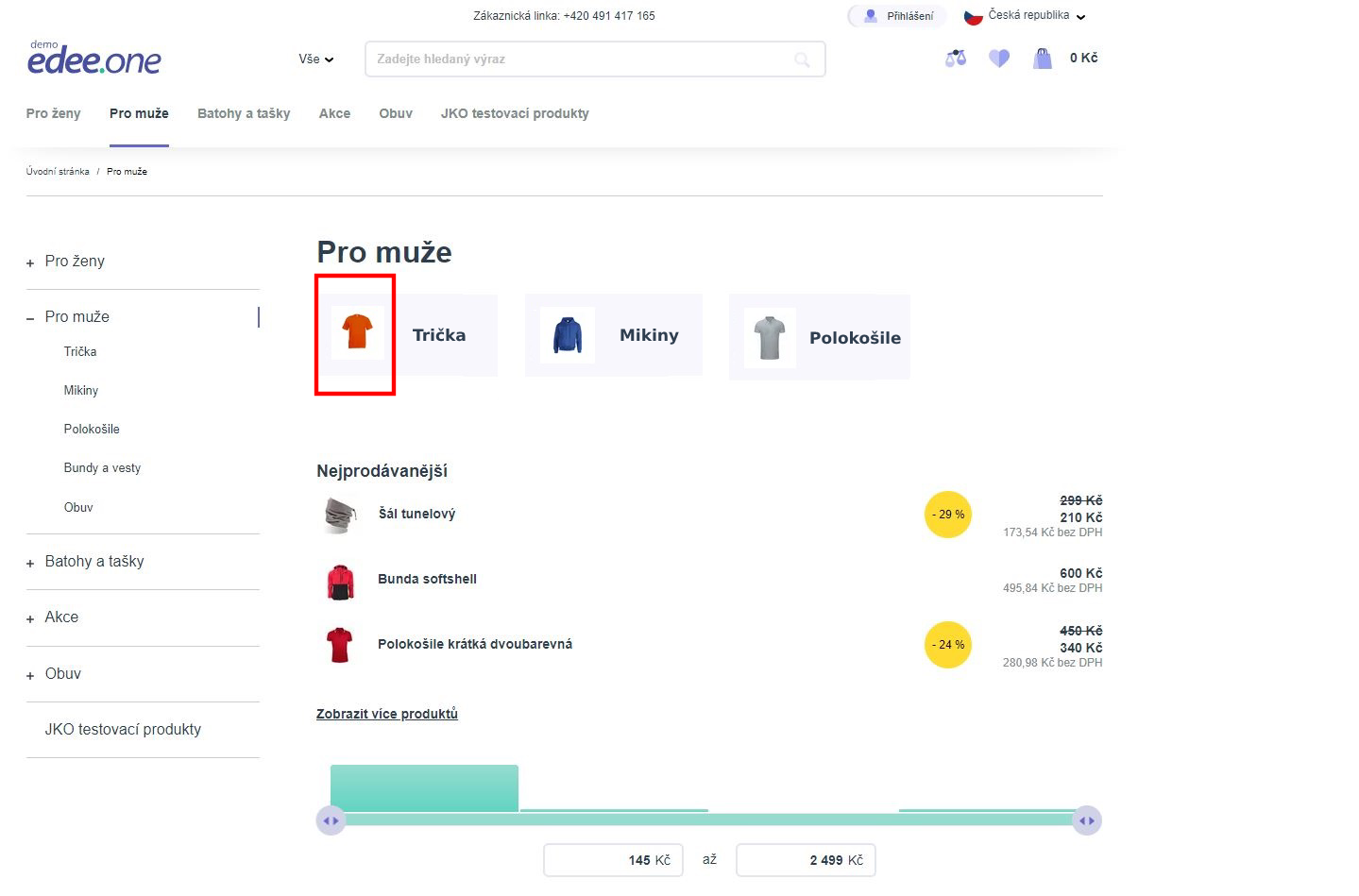Open JKO testovací produkty in top menu
The width and height of the screenshot is (1359, 896).
pyautogui.click(x=515, y=113)
